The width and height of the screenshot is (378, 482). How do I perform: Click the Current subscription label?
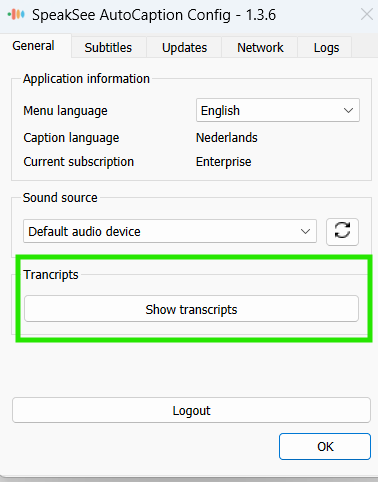79,162
